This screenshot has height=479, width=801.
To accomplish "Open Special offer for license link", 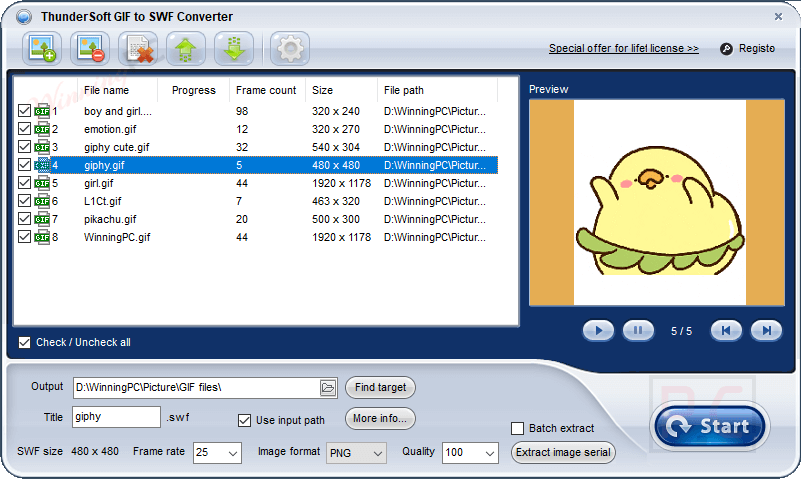I will tap(624, 49).
